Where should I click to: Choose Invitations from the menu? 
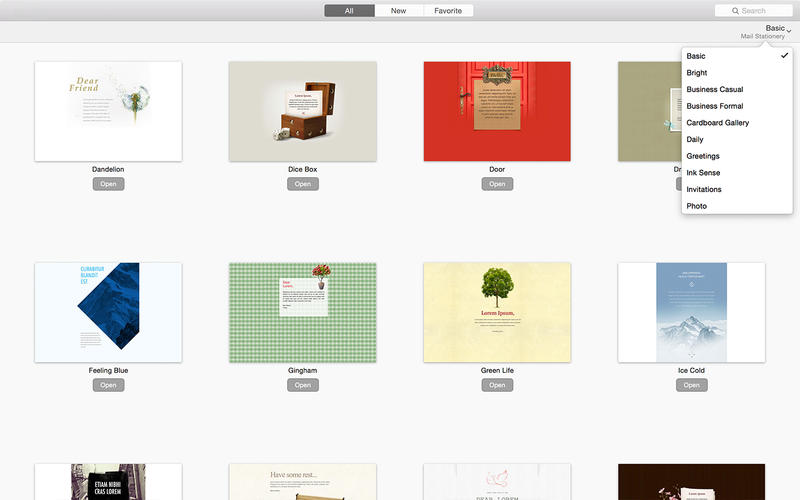click(x=737, y=189)
